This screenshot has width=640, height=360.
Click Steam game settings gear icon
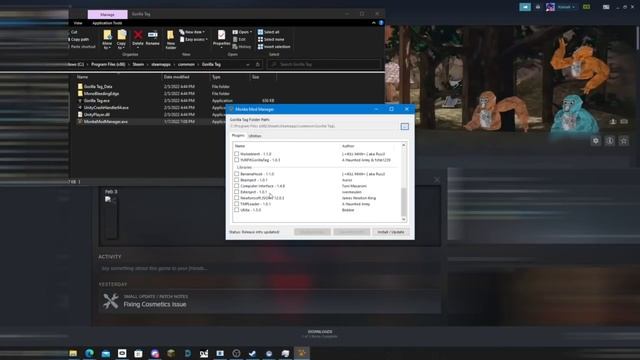pos(596,141)
